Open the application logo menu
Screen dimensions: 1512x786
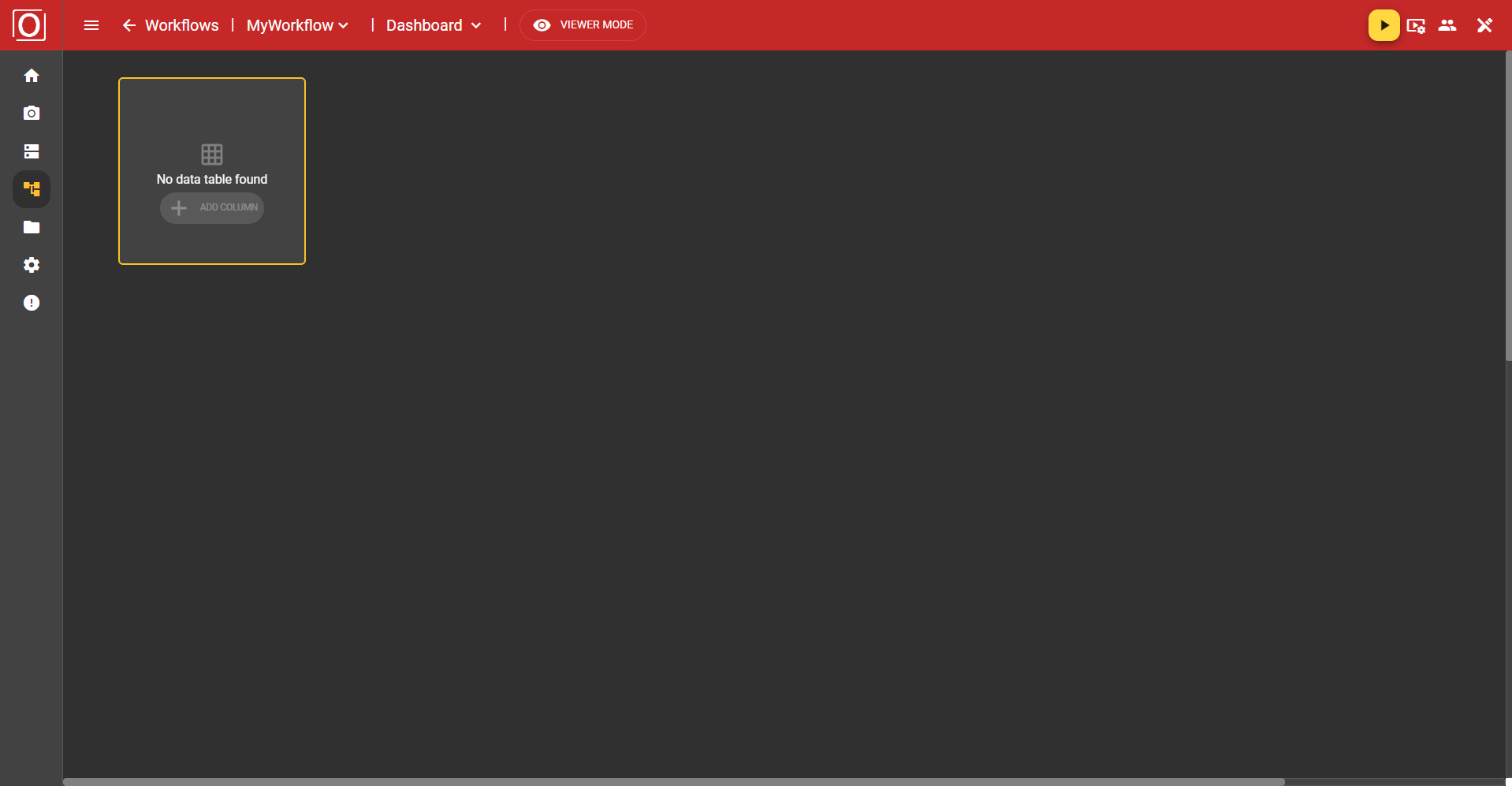tap(30, 24)
